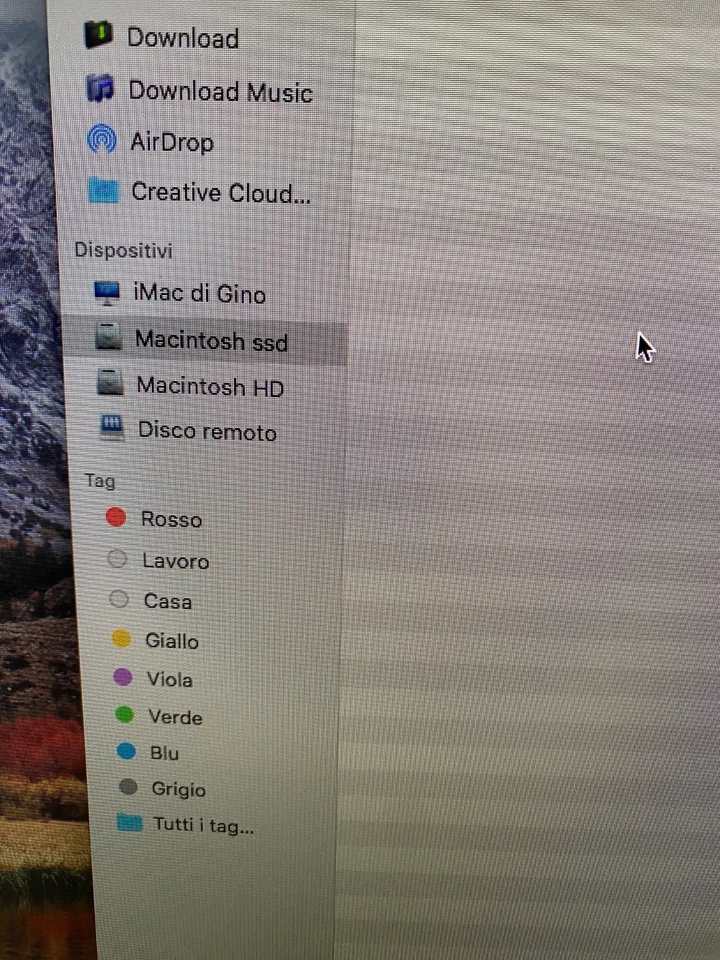Click the Disco remoto disc icon

tap(113, 428)
